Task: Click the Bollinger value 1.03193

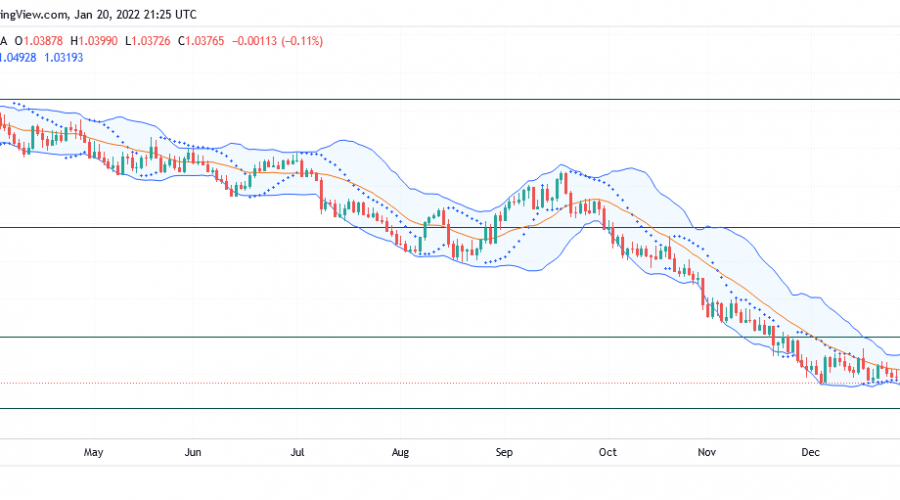Action: click(x=64, y=58)
